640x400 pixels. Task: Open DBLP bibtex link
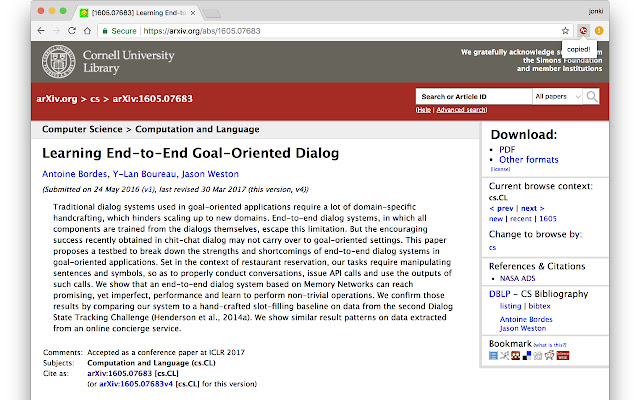[539, 306]
